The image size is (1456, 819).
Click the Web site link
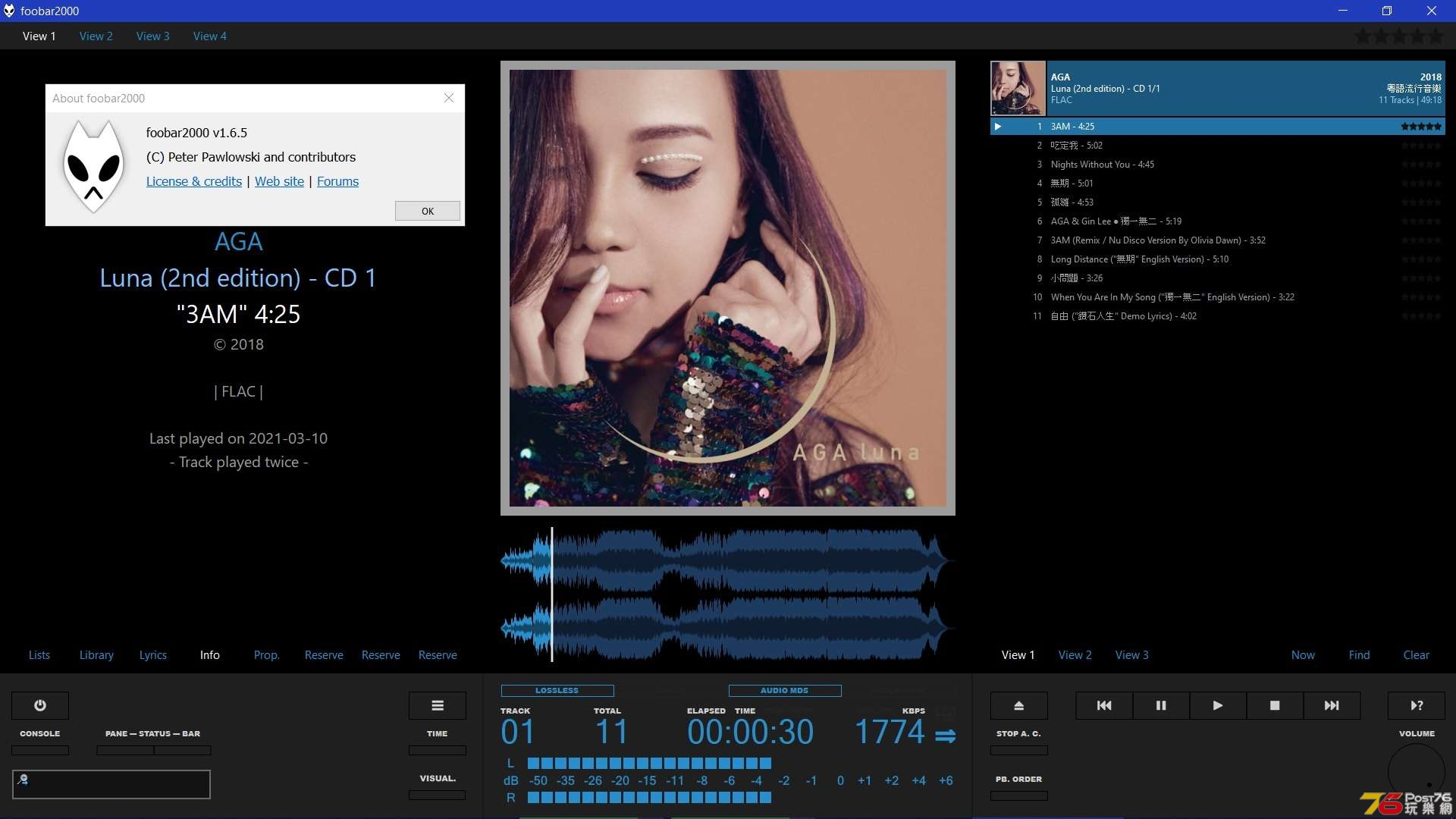(279, 181)
